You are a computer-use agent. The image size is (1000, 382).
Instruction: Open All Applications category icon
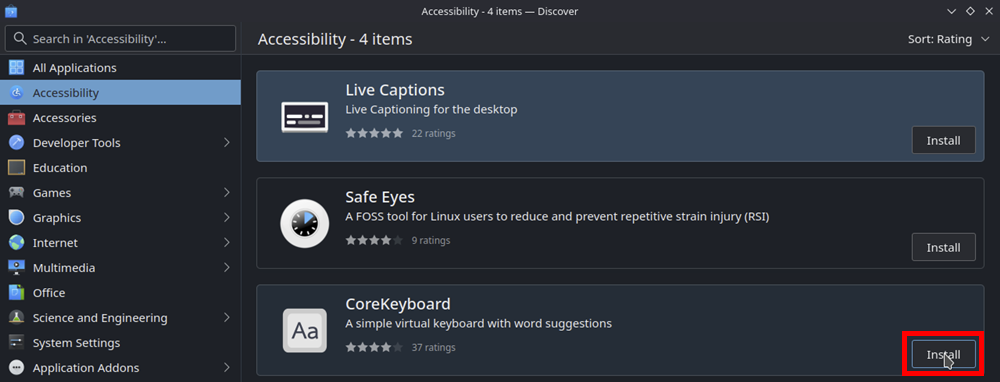17,68
